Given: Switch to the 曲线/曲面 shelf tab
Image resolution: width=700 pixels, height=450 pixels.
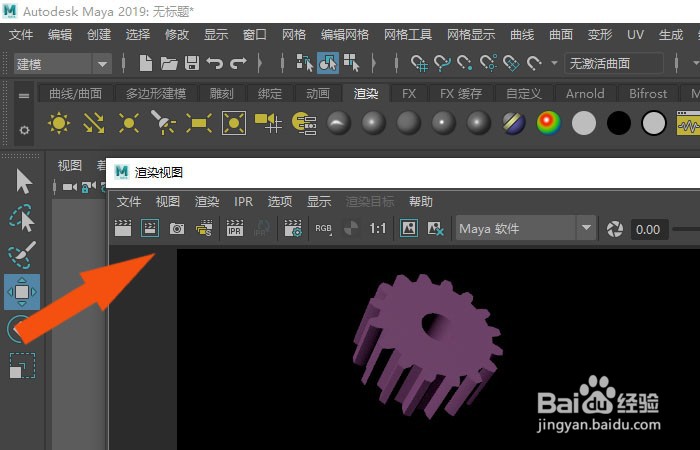Looking at the screenshot, I should click(x=75, y=93).
